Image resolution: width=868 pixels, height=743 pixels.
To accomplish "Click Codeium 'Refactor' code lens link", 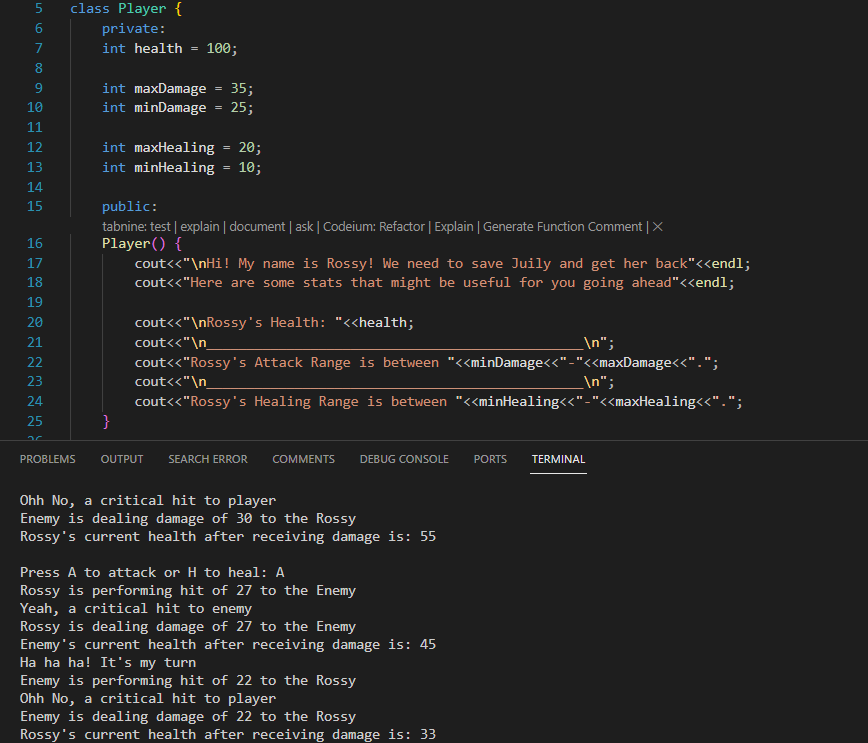I will (401, 226).
